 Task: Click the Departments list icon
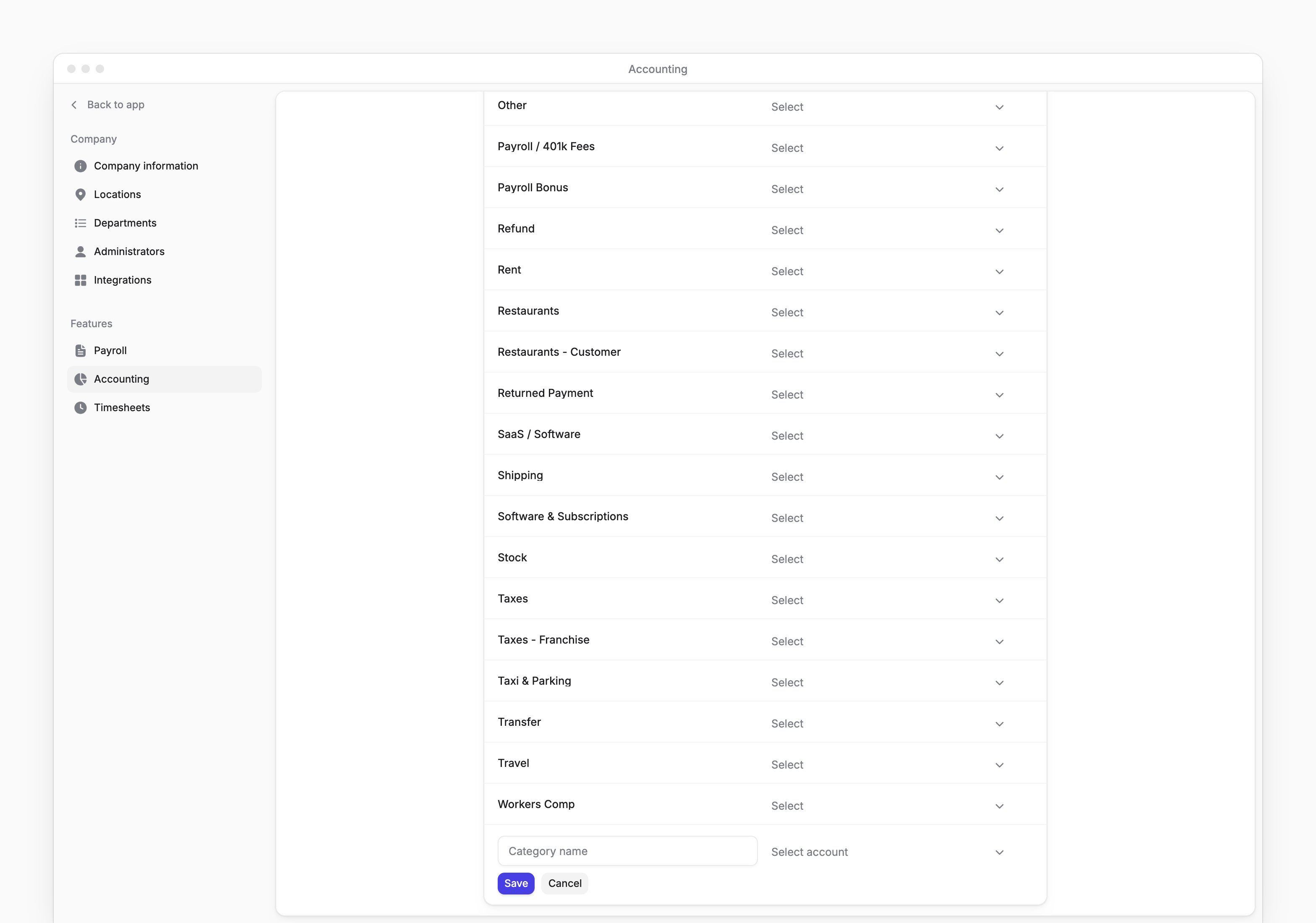[x=80, y=223]
